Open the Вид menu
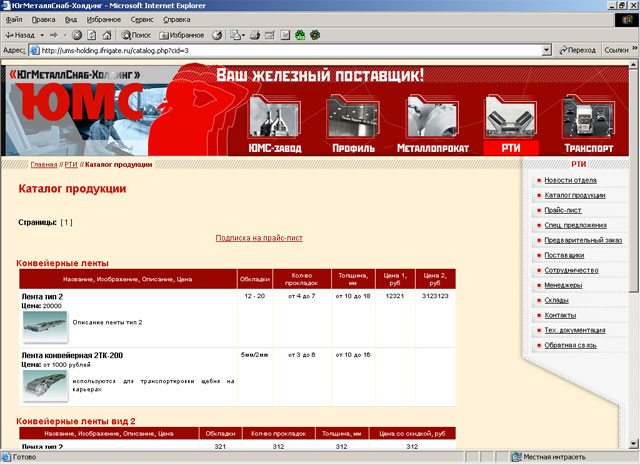The height and width of the screenshot is (465, 640). coord(71,19)
